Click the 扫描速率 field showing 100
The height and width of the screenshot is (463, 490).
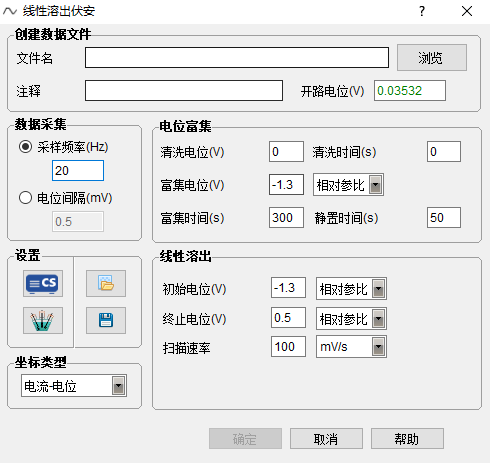(288, 347)
